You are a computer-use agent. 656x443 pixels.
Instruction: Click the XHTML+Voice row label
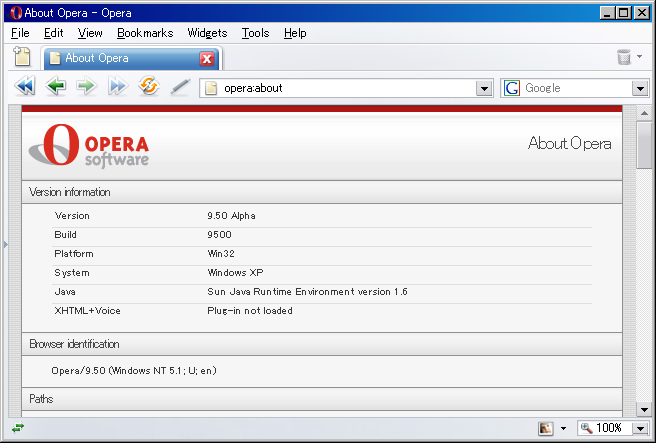(87, 311)
